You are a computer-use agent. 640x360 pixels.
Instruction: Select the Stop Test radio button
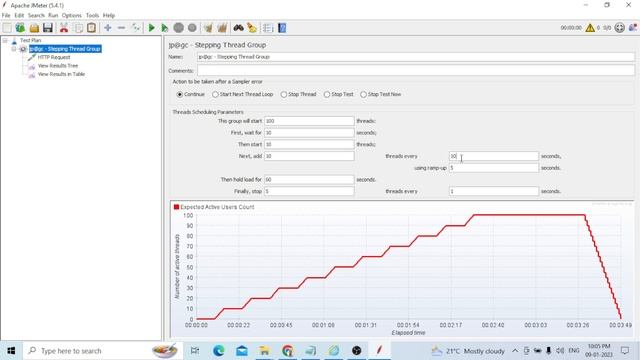coord(327,94)
